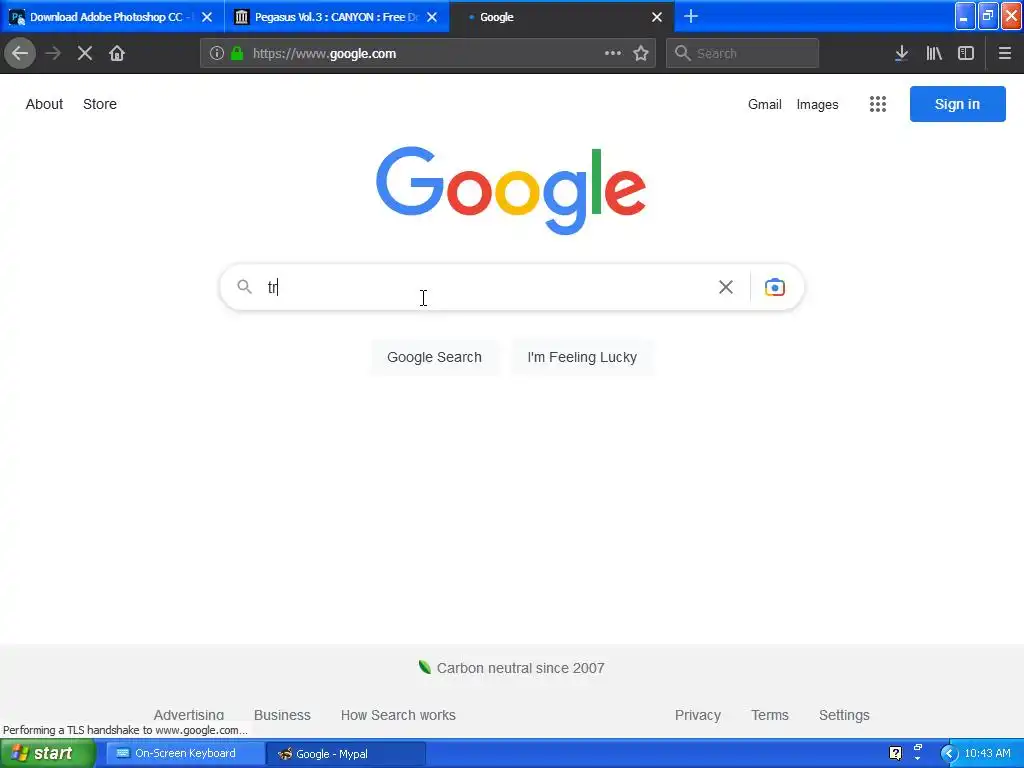The height and width of the screenshot is (768, 1024).
Task: Open the Privacy footer link
Action: point(697,715)
